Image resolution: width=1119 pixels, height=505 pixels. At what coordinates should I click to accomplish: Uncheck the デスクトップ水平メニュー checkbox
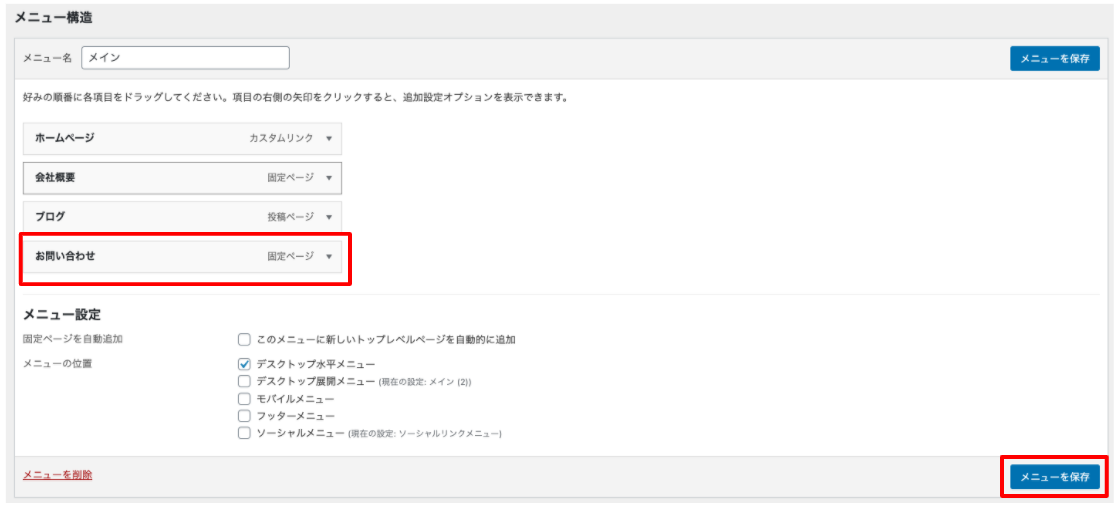(x=244, y=364)
